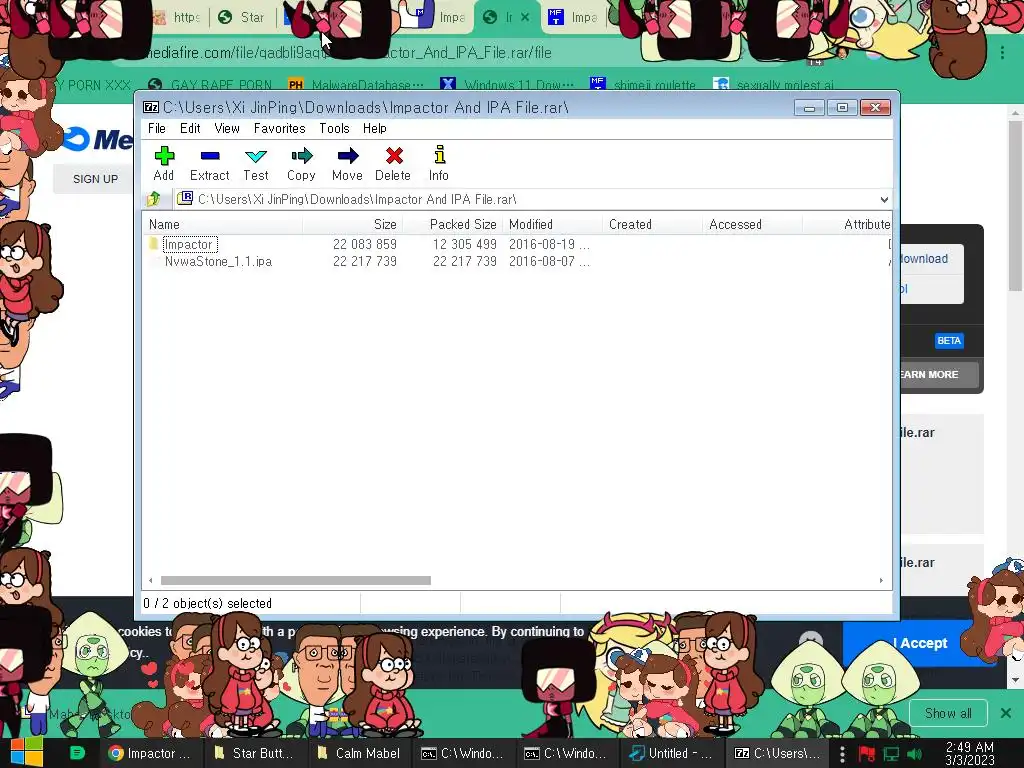Open Impactor Chrome taskbar item

pos(150,753)
